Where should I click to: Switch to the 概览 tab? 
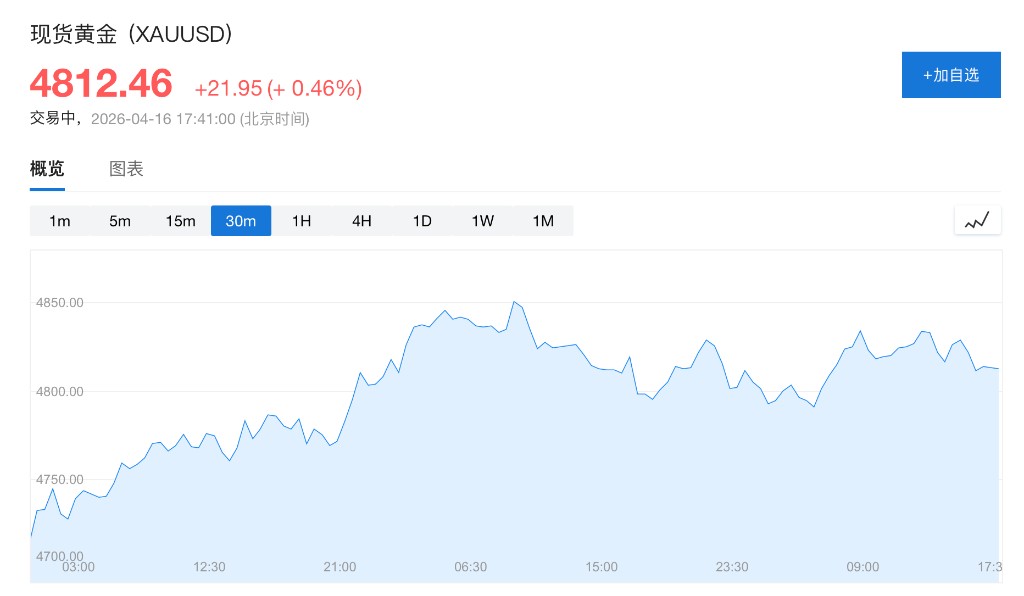tap(47, 169)
